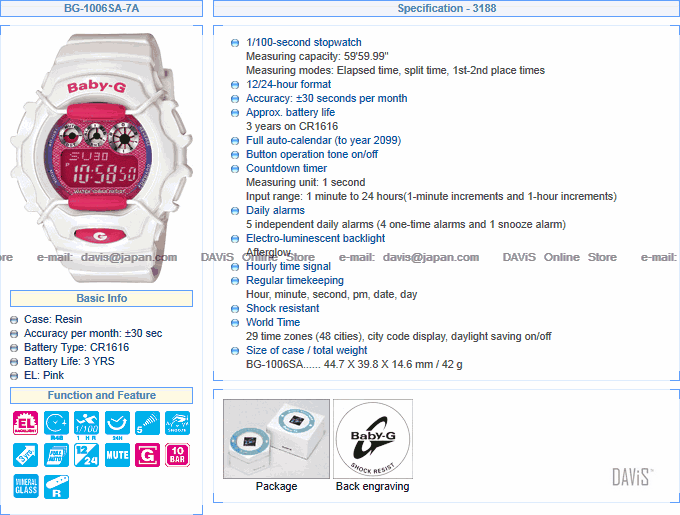The height and width of the screenshot is (515, 680).
Task: Click the resin band R icon
Action: [x=56, y=486]
